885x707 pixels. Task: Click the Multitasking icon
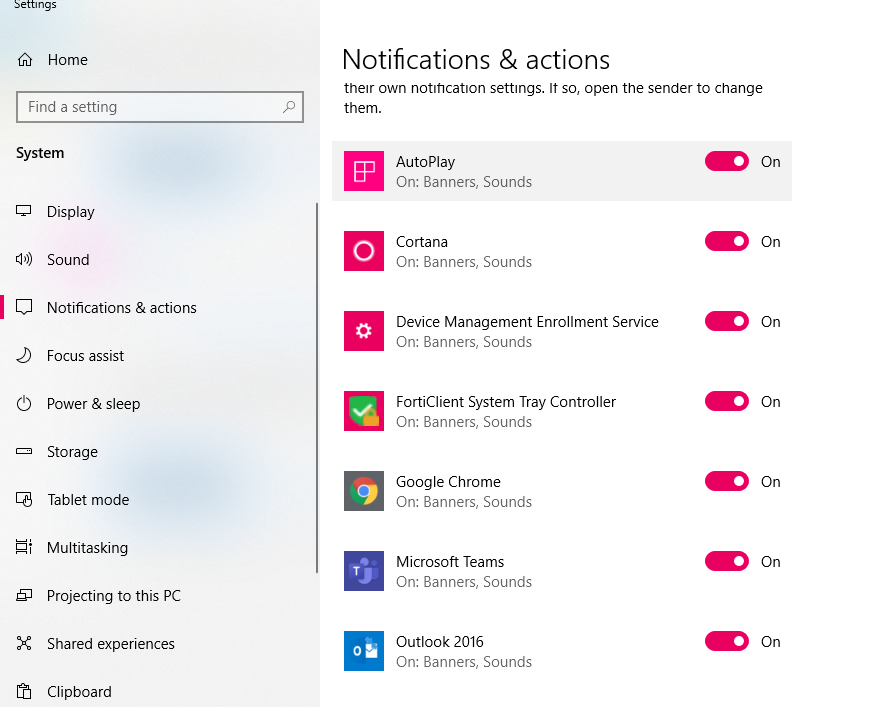(24, 547)
